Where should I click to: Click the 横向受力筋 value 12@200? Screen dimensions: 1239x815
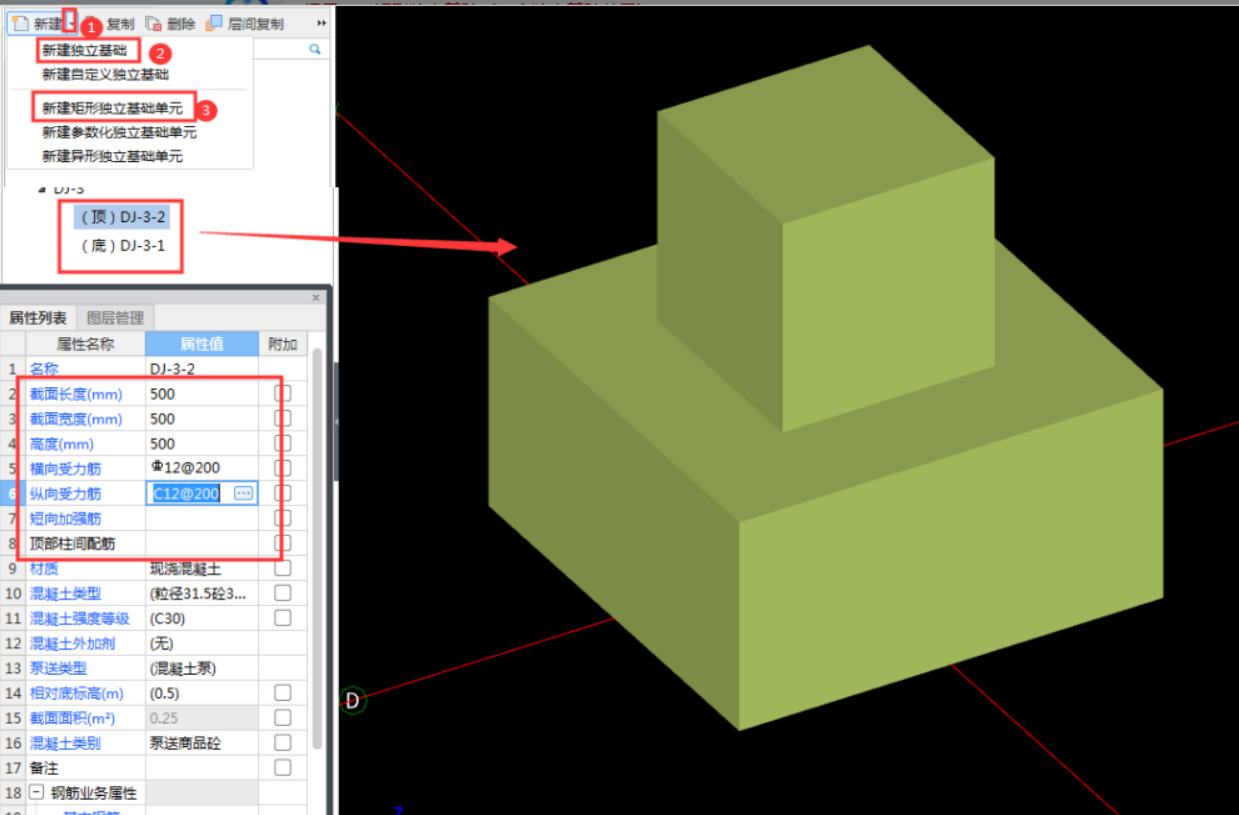tap(202, 468)
